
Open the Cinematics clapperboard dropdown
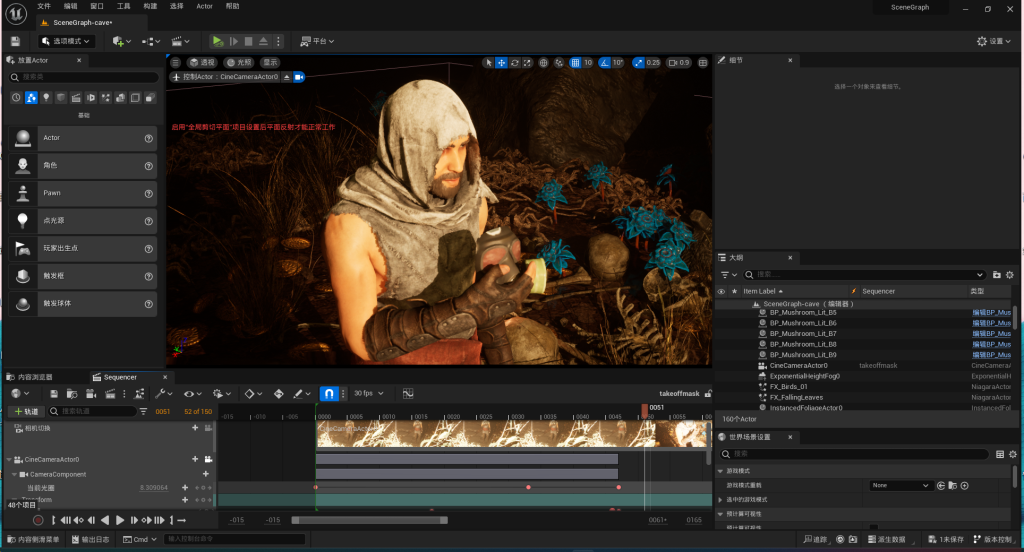180,41
